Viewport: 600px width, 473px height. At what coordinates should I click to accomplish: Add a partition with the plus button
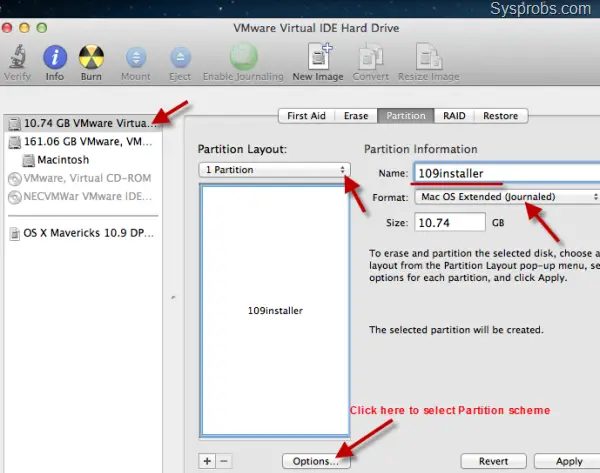pyautogui.click(x=207, y=461)
